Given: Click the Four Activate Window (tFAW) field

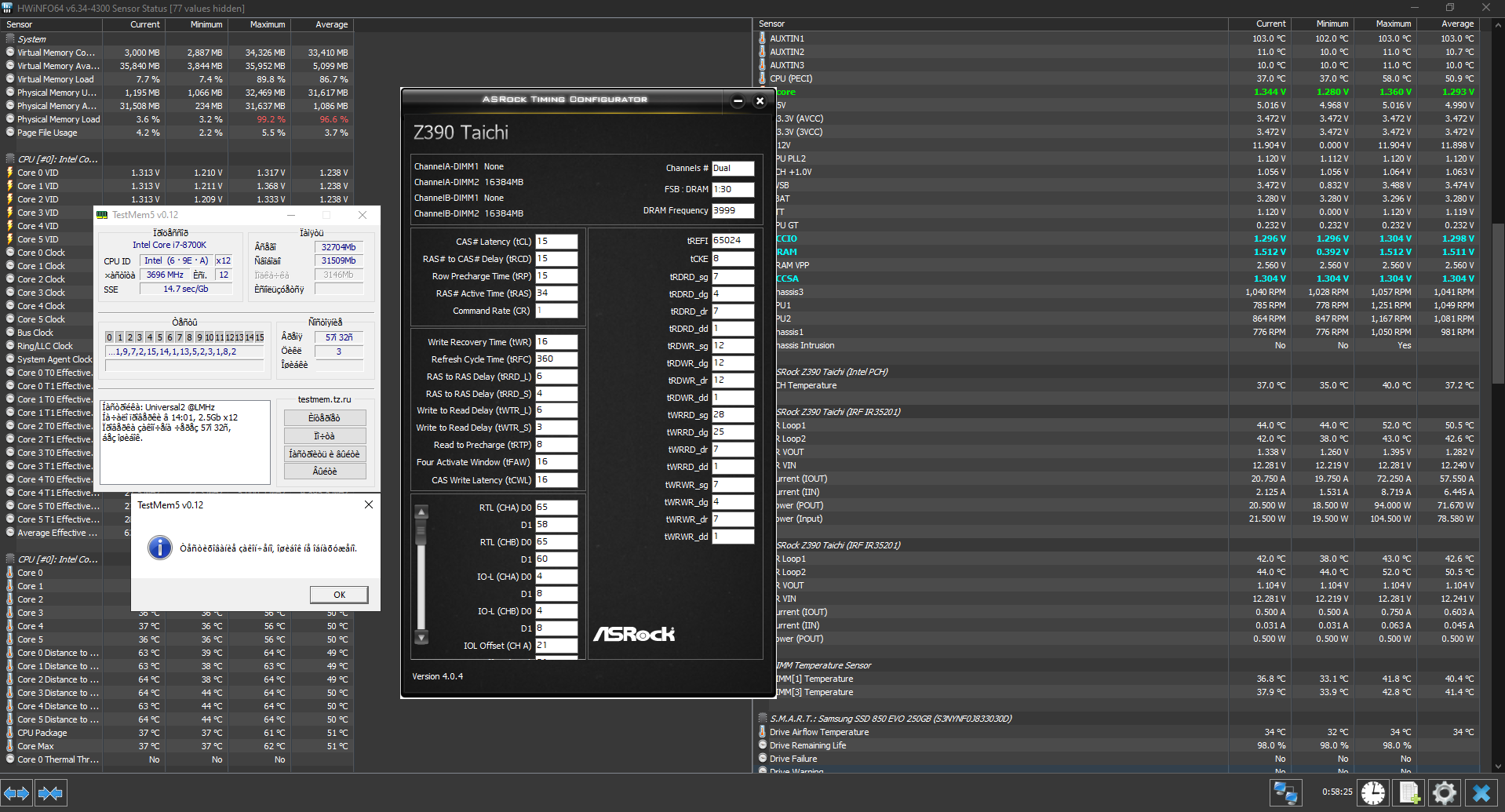Looking at the screenshot, I should pos(556,462).
